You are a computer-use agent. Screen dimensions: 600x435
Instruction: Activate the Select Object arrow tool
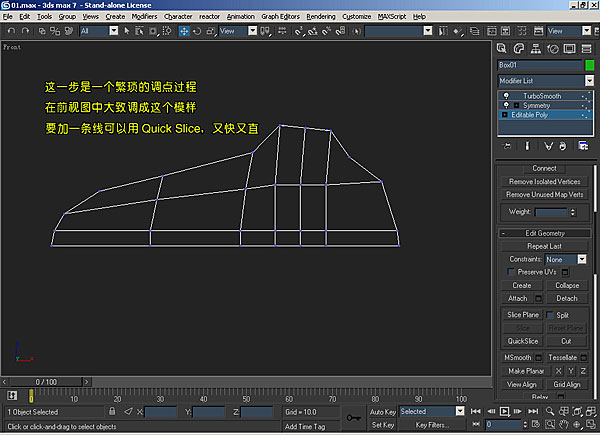[x=127, y=31]
